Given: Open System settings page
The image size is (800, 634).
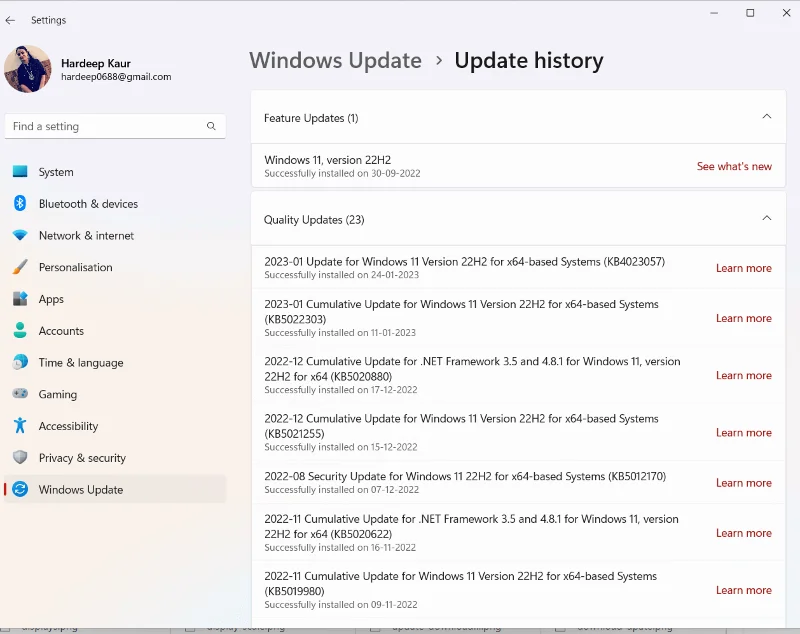Looking at the screenshot, I should [115, 172].
